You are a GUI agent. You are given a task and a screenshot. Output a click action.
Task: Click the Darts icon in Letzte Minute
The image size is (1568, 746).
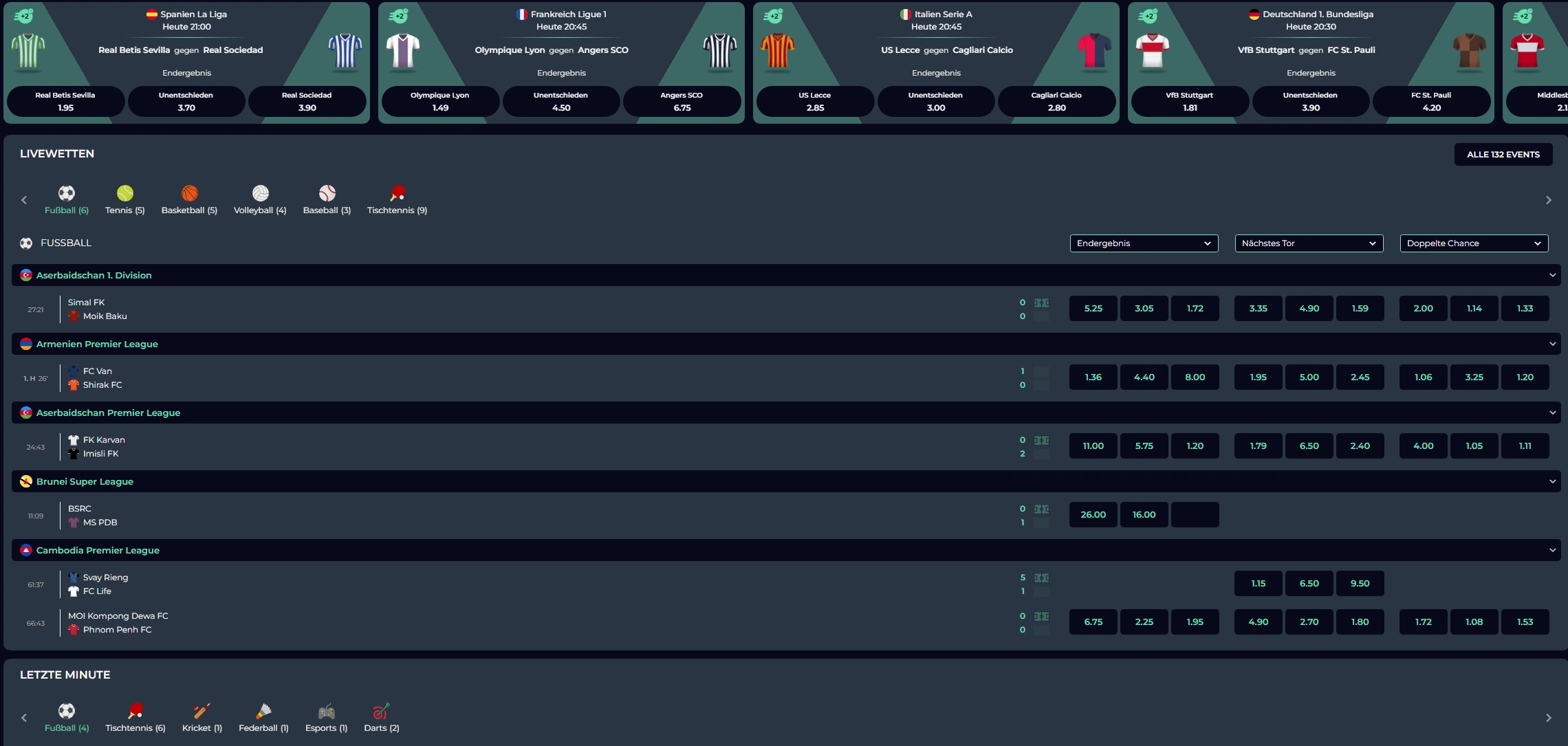point(381,711)
